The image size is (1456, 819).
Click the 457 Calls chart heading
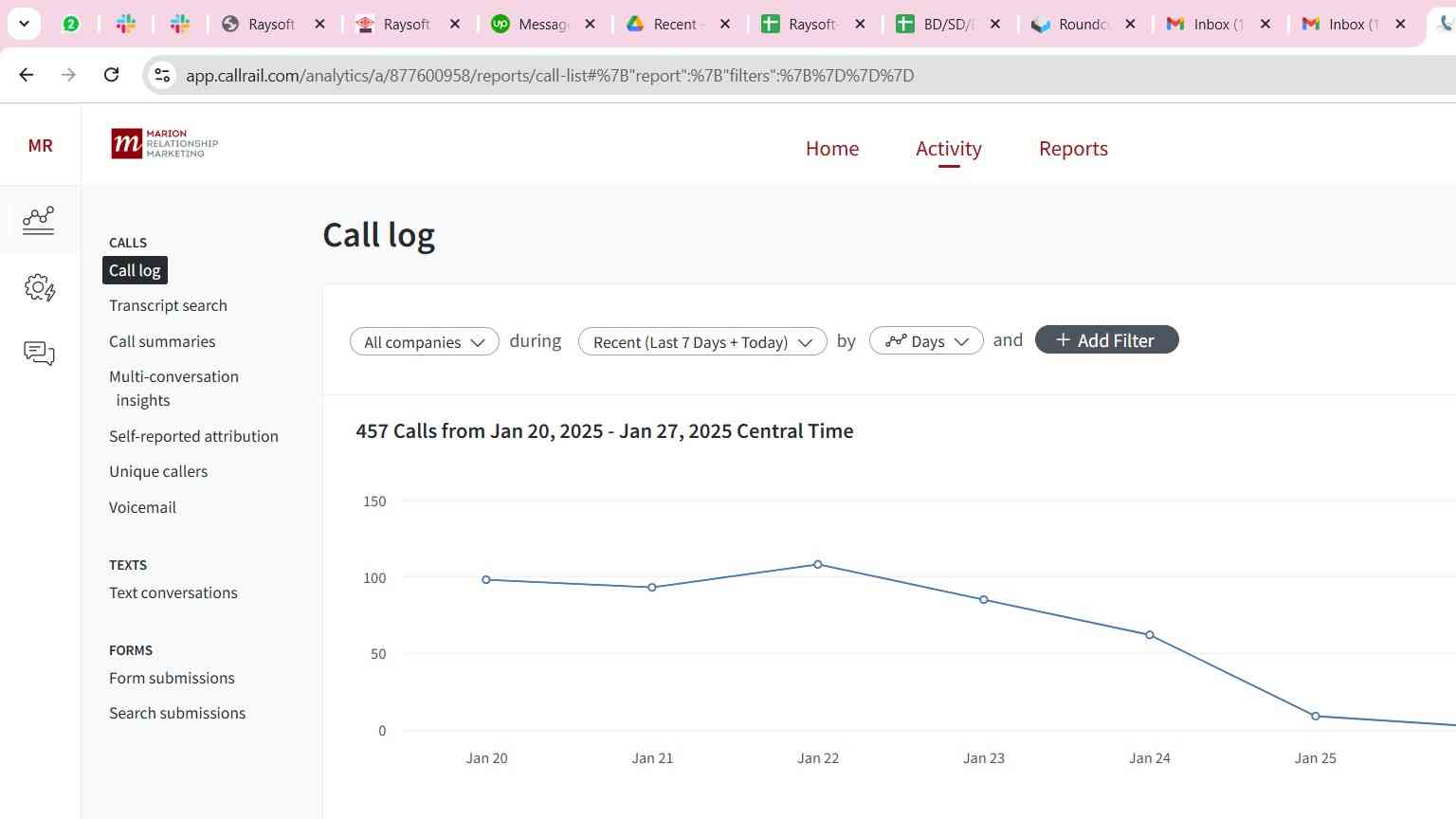click(x=605, y=431)
